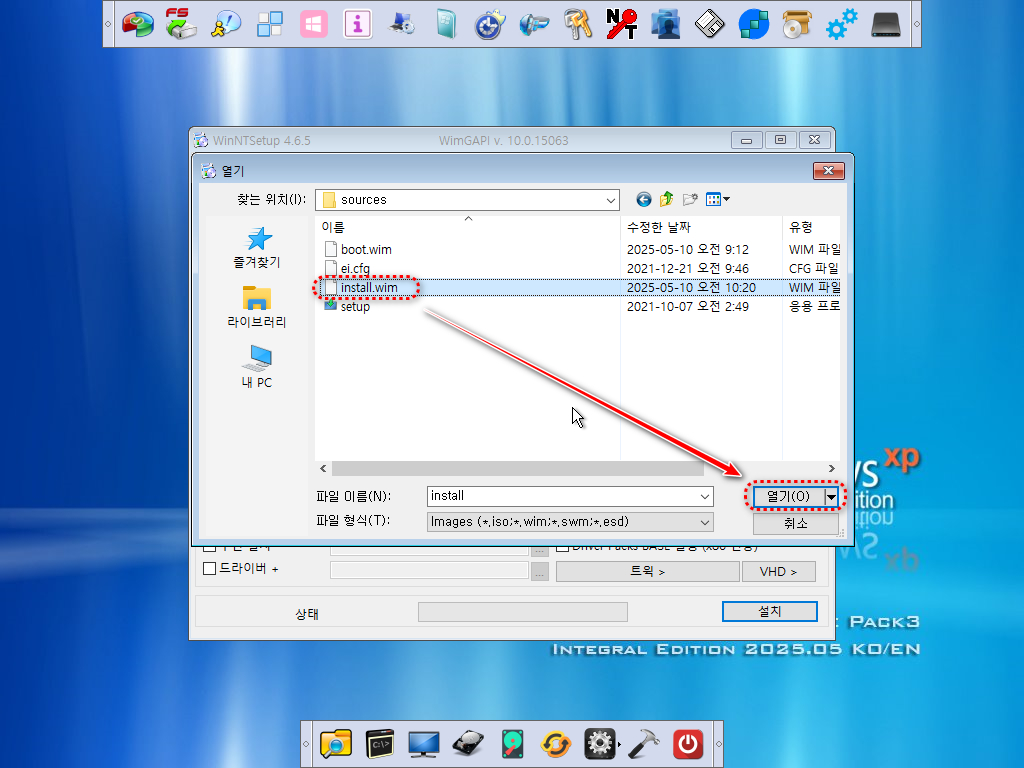Open the split arrow beside 열기(O) button
Image resolution: width=1024 pixels, height=768 pixels.
(x=831, y=497)
